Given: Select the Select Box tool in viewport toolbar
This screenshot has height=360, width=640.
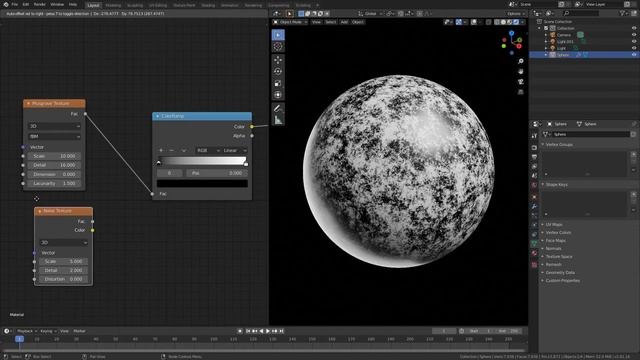Looking at the screenshot, I should [x=278, y=35].
